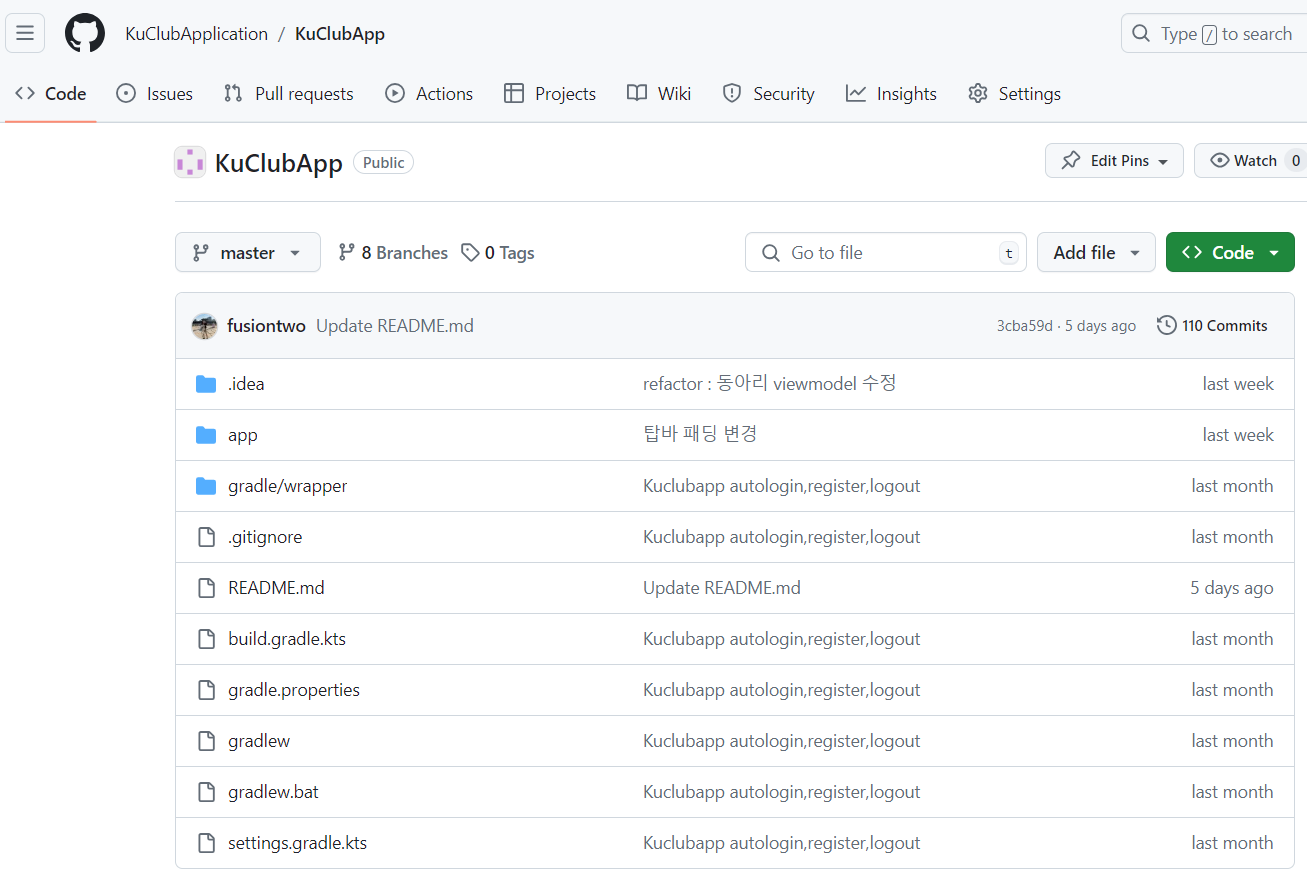1307x879 pixels.
Task: Open commit message '탑바 패딩 변경'
Action: point(700,435)
